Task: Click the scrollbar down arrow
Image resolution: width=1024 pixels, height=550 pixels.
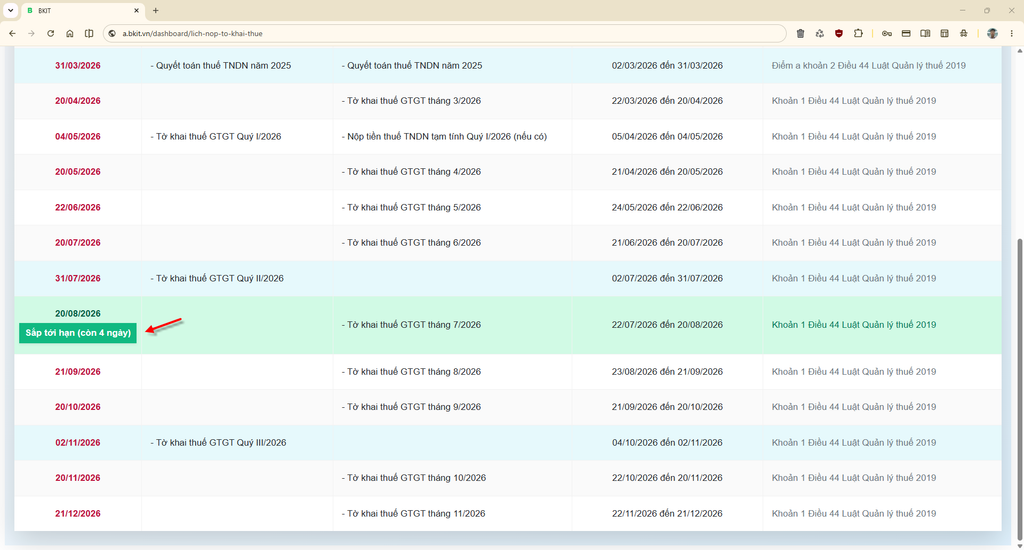Action: click(1020, 546)
